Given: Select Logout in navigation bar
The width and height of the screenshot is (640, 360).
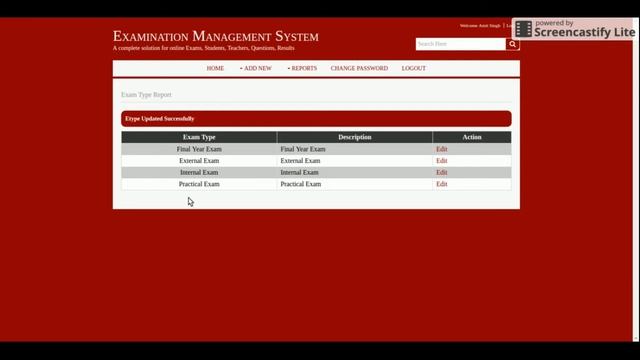Looking at the screenshot, I should pos(413,68).
